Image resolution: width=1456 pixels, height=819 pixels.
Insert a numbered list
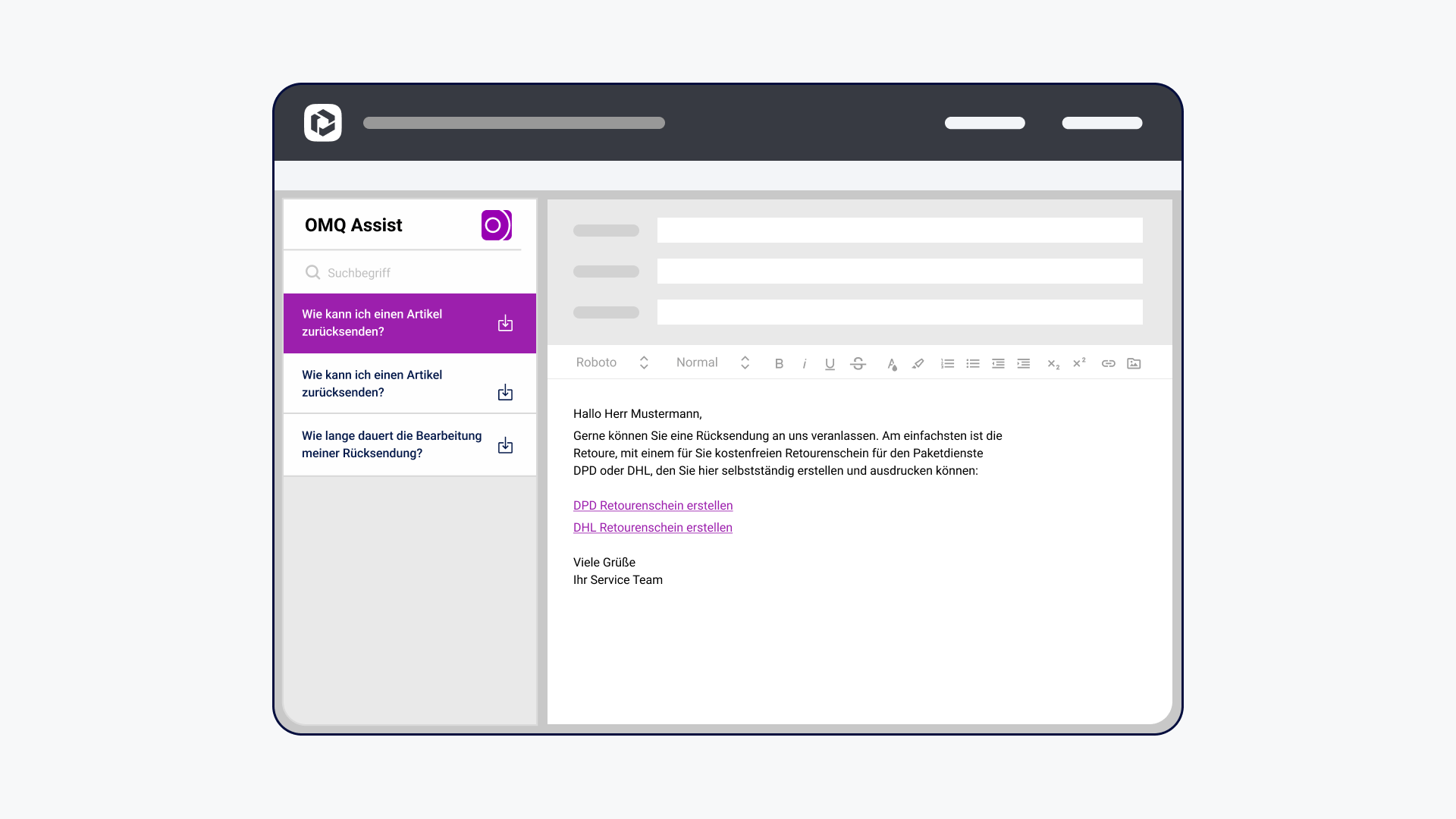click(947, 363)
